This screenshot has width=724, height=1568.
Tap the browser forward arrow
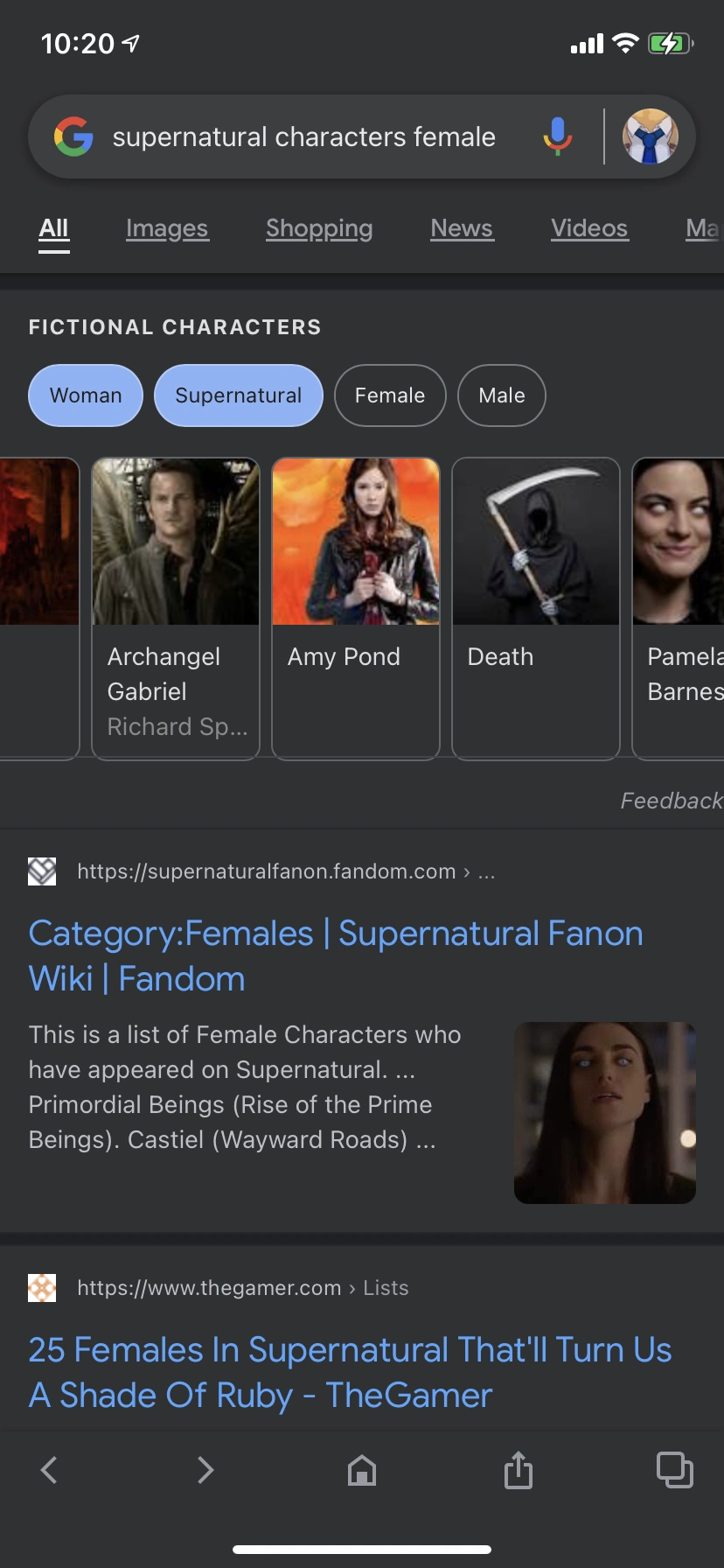tap(205, 1470)
